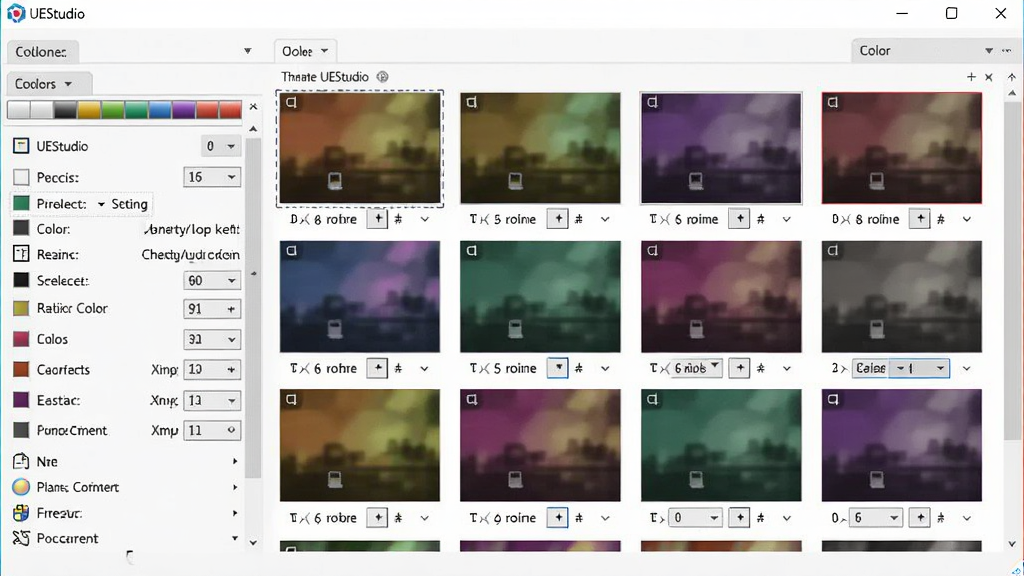Open the 6 nob dropdown under magenta thumbnail
This screenshot has height=576, width=1024.
(696, 368)
